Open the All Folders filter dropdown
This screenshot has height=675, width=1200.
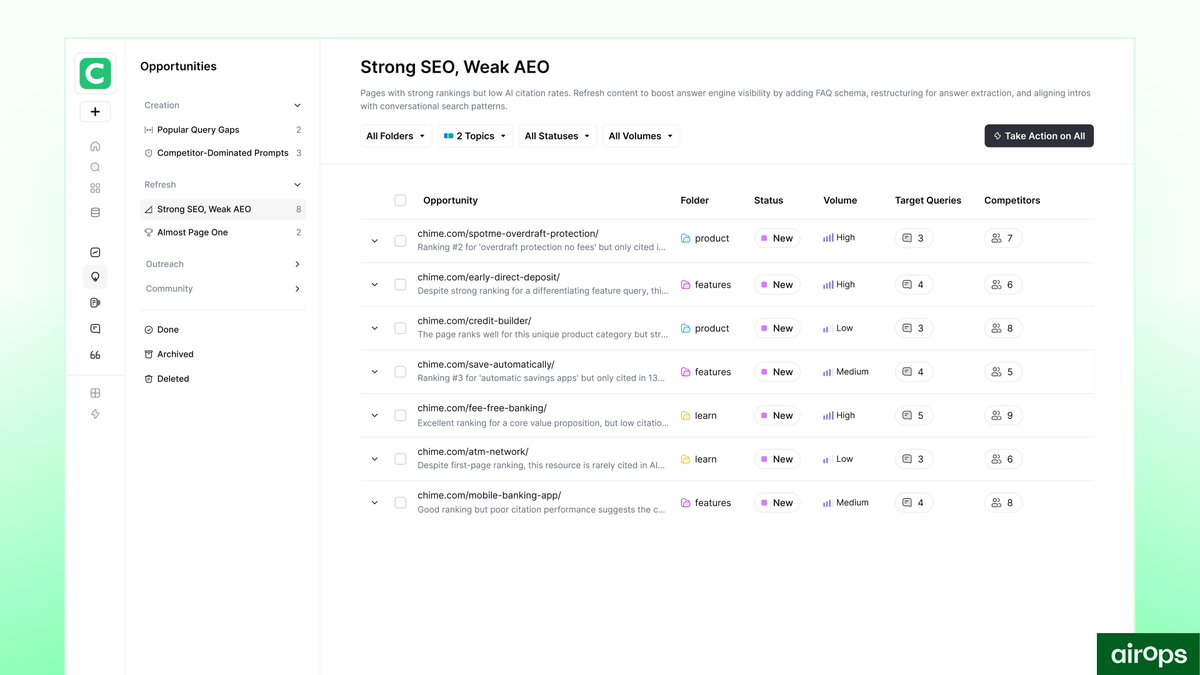coord(396,135)
